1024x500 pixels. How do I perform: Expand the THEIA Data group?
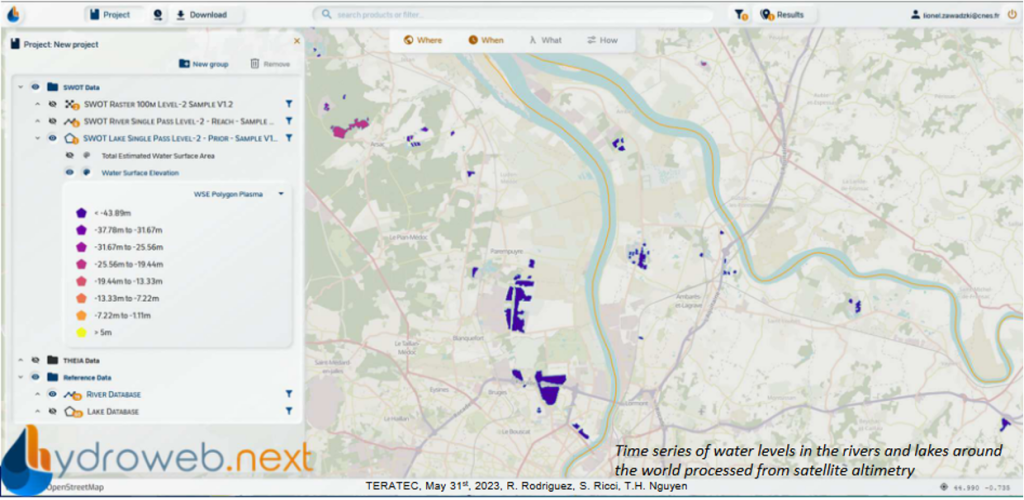click(x=19, y=360)
